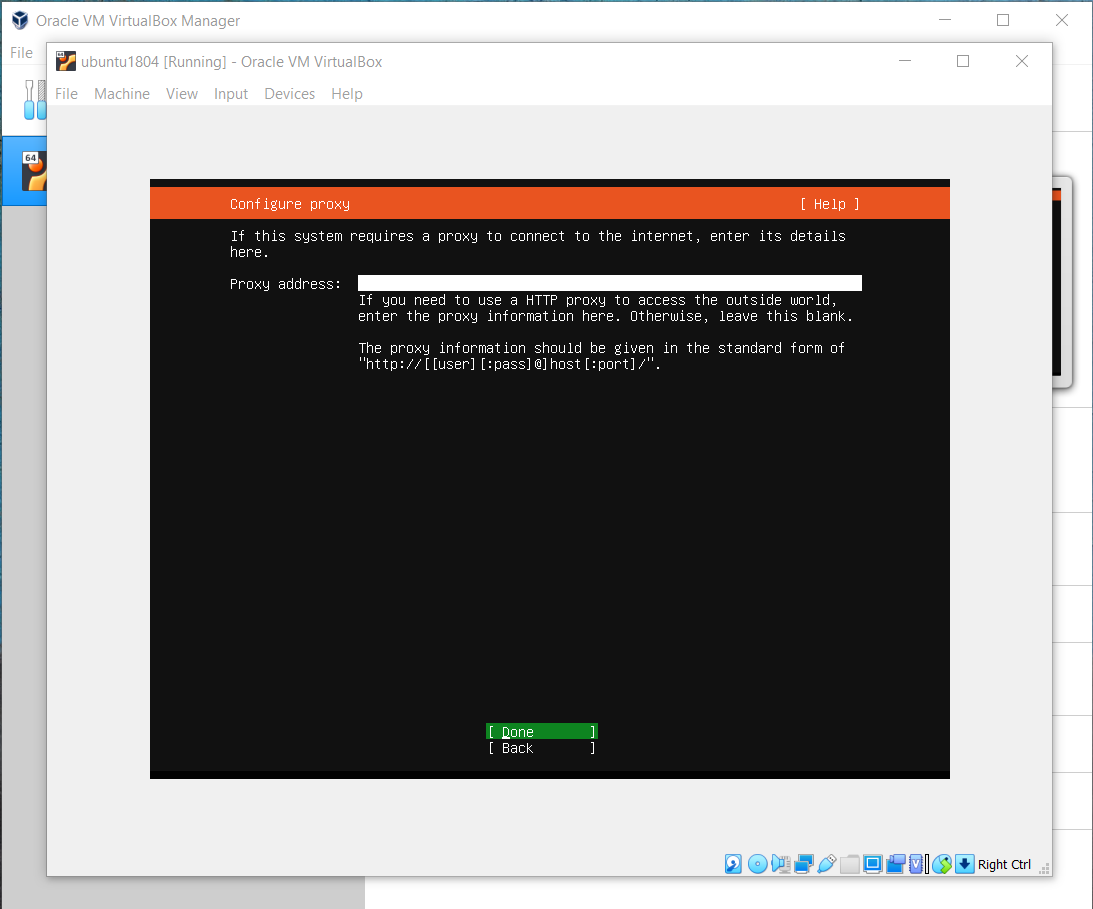
Task: Click the recording status icon
Action: [895, 864]
